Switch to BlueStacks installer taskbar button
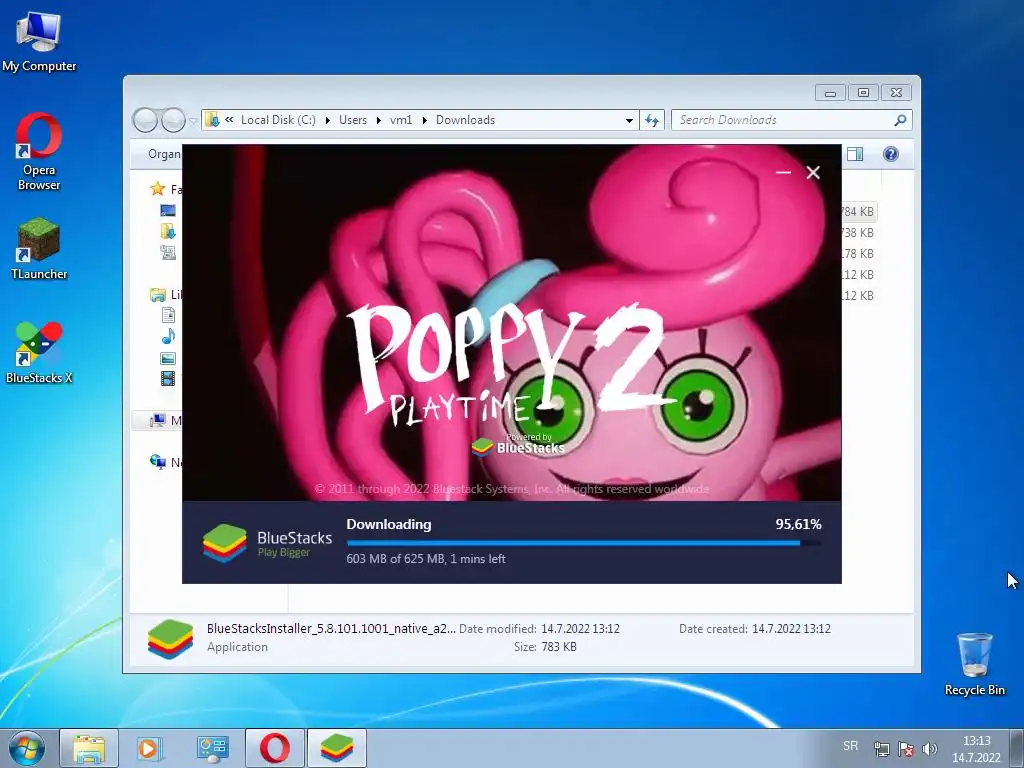The width and height of the screenshot is (1024, 768). point(337,748)
